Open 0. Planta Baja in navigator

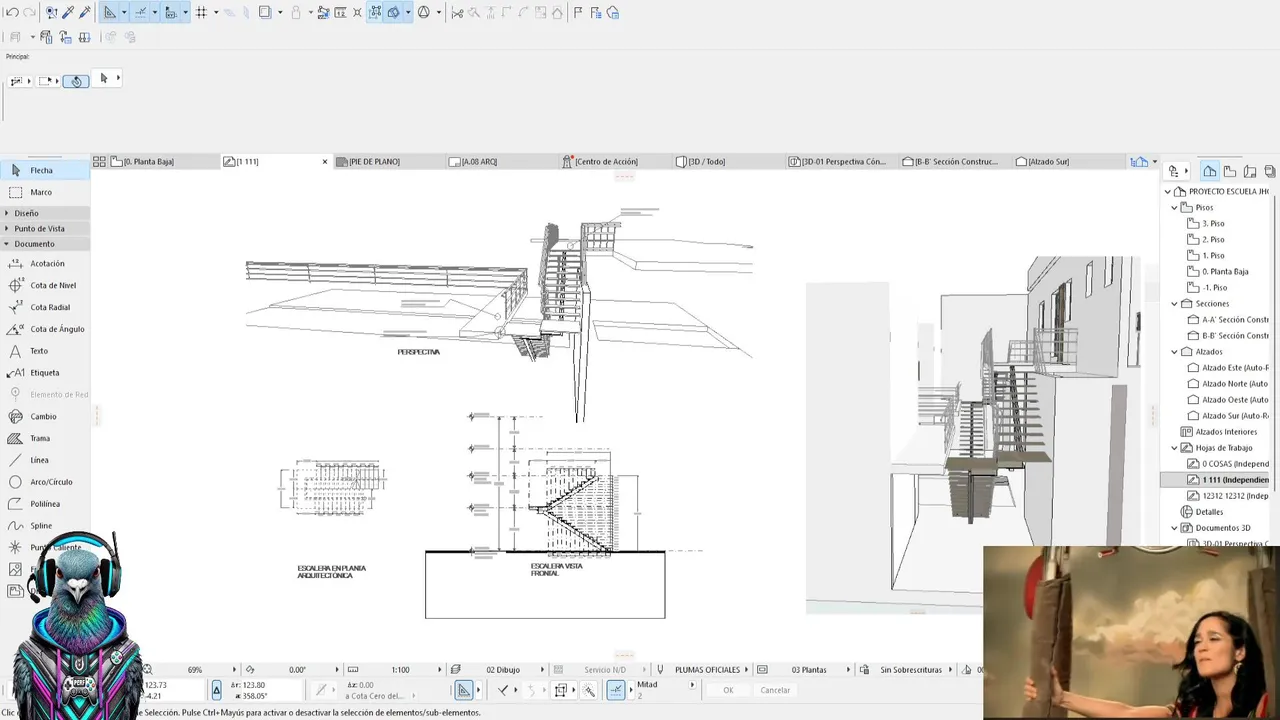point(1225,271)
